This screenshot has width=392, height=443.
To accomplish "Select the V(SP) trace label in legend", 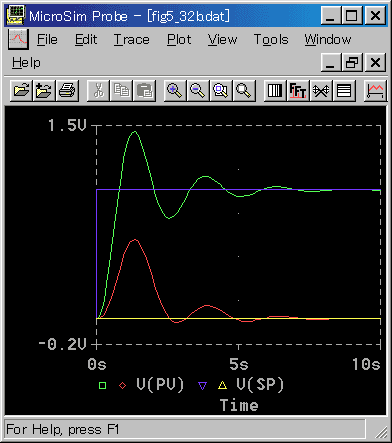I will pos(260,385).
